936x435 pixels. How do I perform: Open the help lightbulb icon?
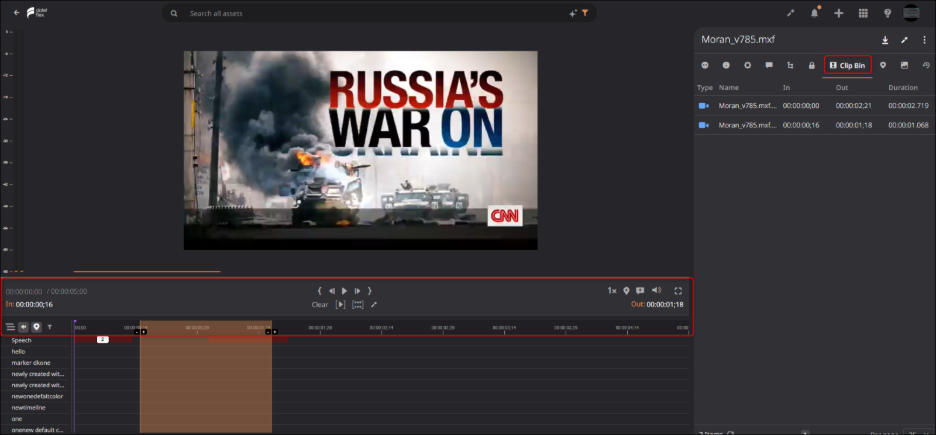(x=887, y=13)
